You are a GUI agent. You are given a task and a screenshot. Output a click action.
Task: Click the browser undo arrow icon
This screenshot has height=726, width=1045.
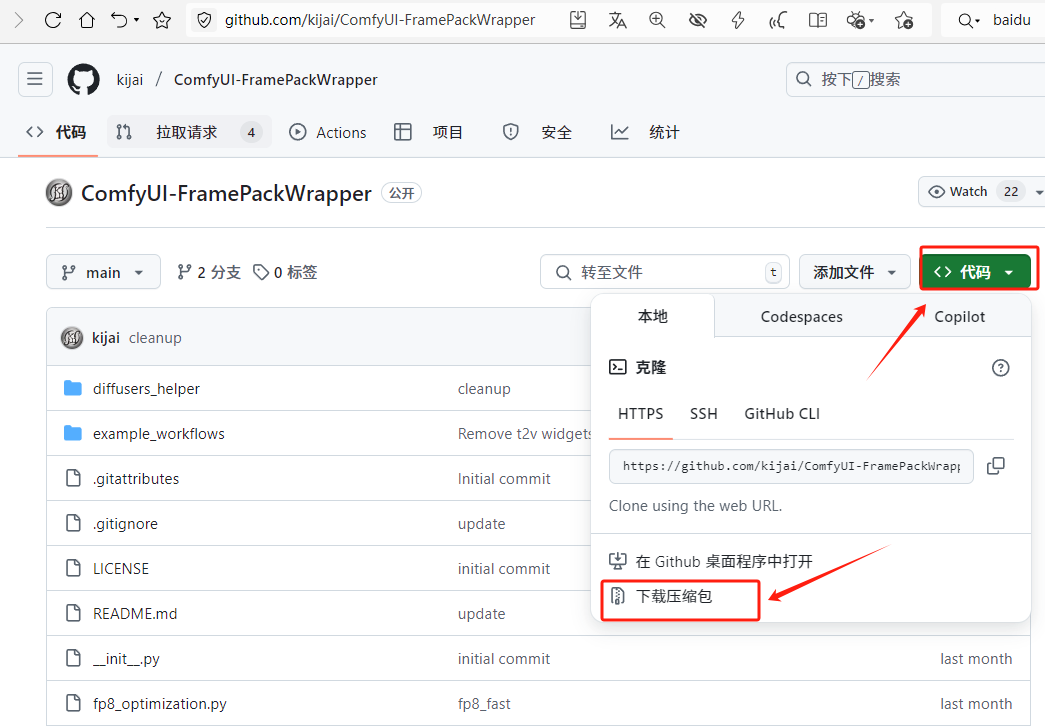click(x=120, y=20)
